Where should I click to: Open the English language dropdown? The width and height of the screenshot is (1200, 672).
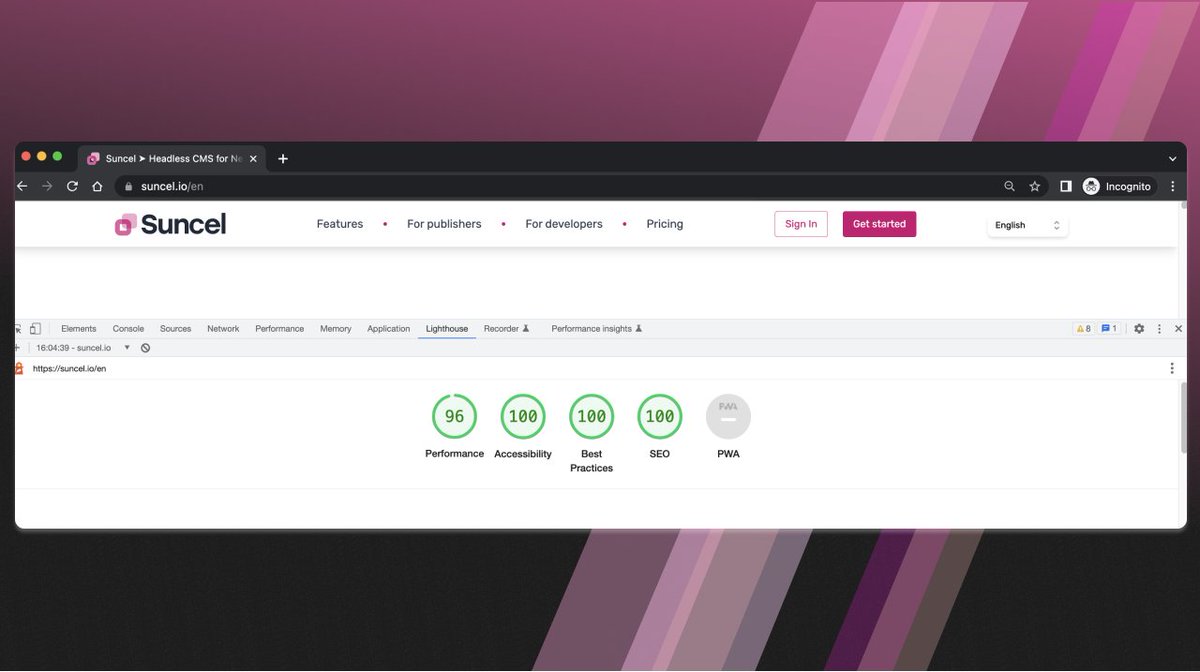click(x=1027, y=225)
